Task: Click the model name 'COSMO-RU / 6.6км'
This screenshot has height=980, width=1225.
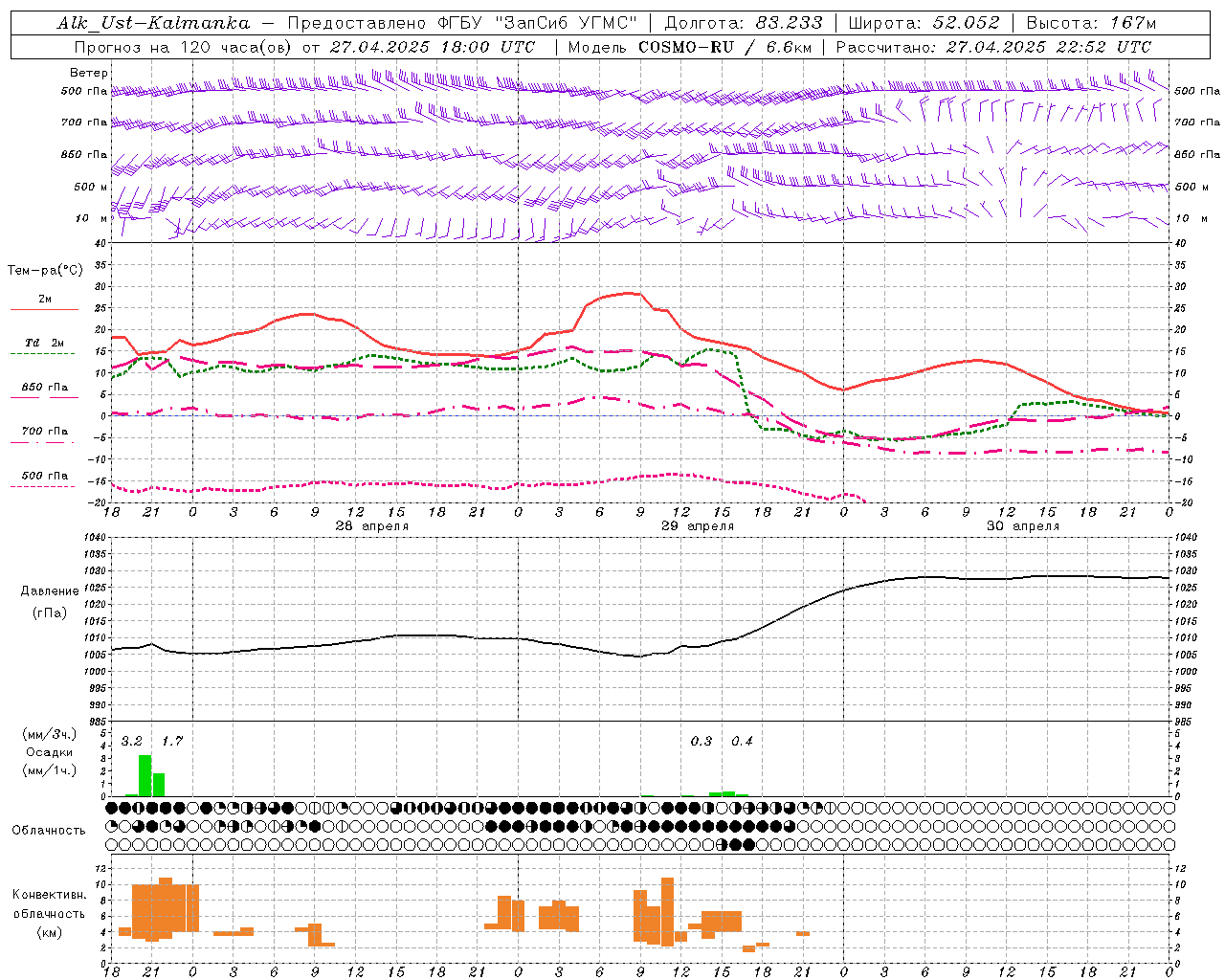Action: (x=725, y=47)
